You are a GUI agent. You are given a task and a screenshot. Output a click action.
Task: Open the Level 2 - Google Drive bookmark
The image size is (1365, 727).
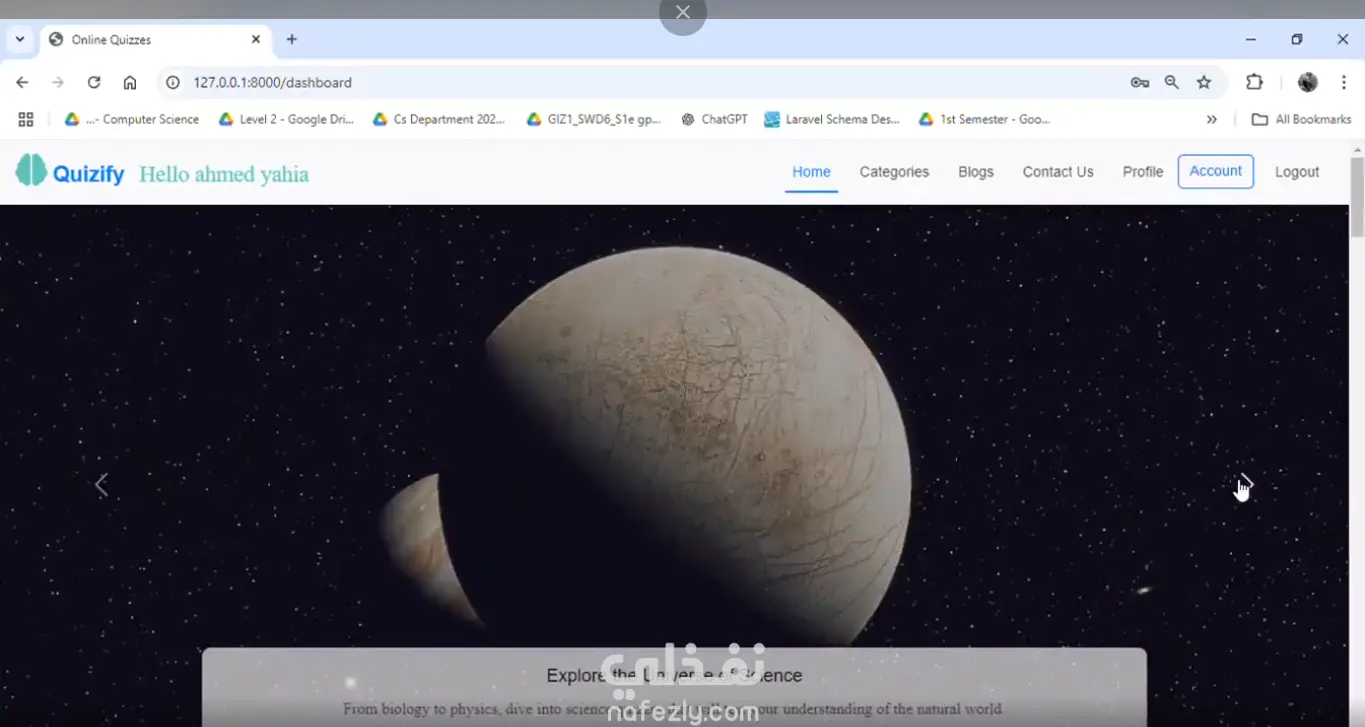click(287, 119)
